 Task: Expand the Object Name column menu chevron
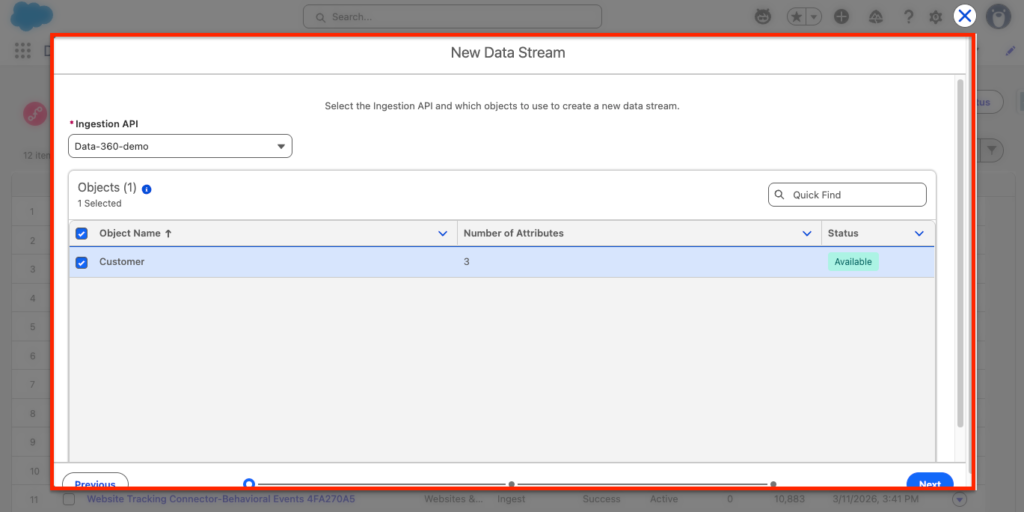point(443,234)
